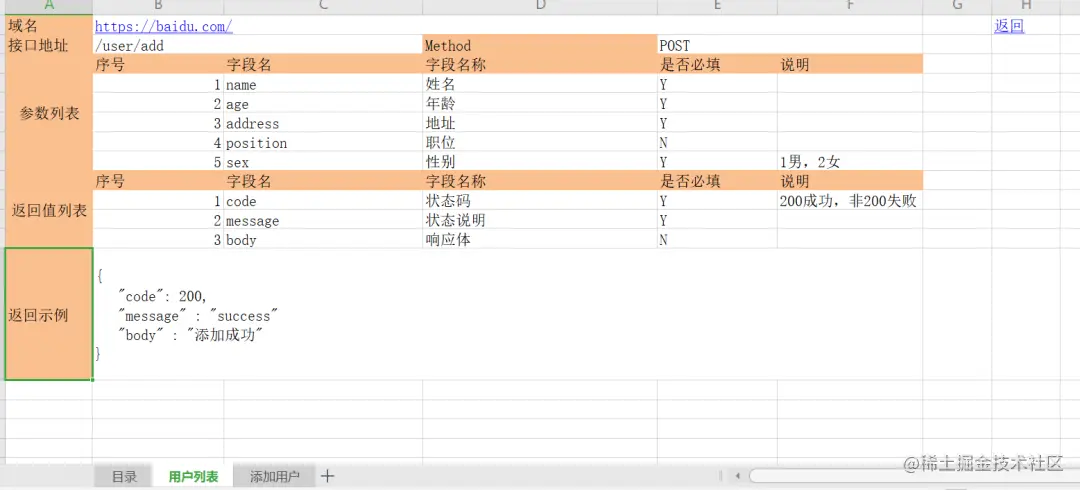The image size is (1080, 490).
Task: Click the /user/add cell
Action: click(x=258, y=45)
